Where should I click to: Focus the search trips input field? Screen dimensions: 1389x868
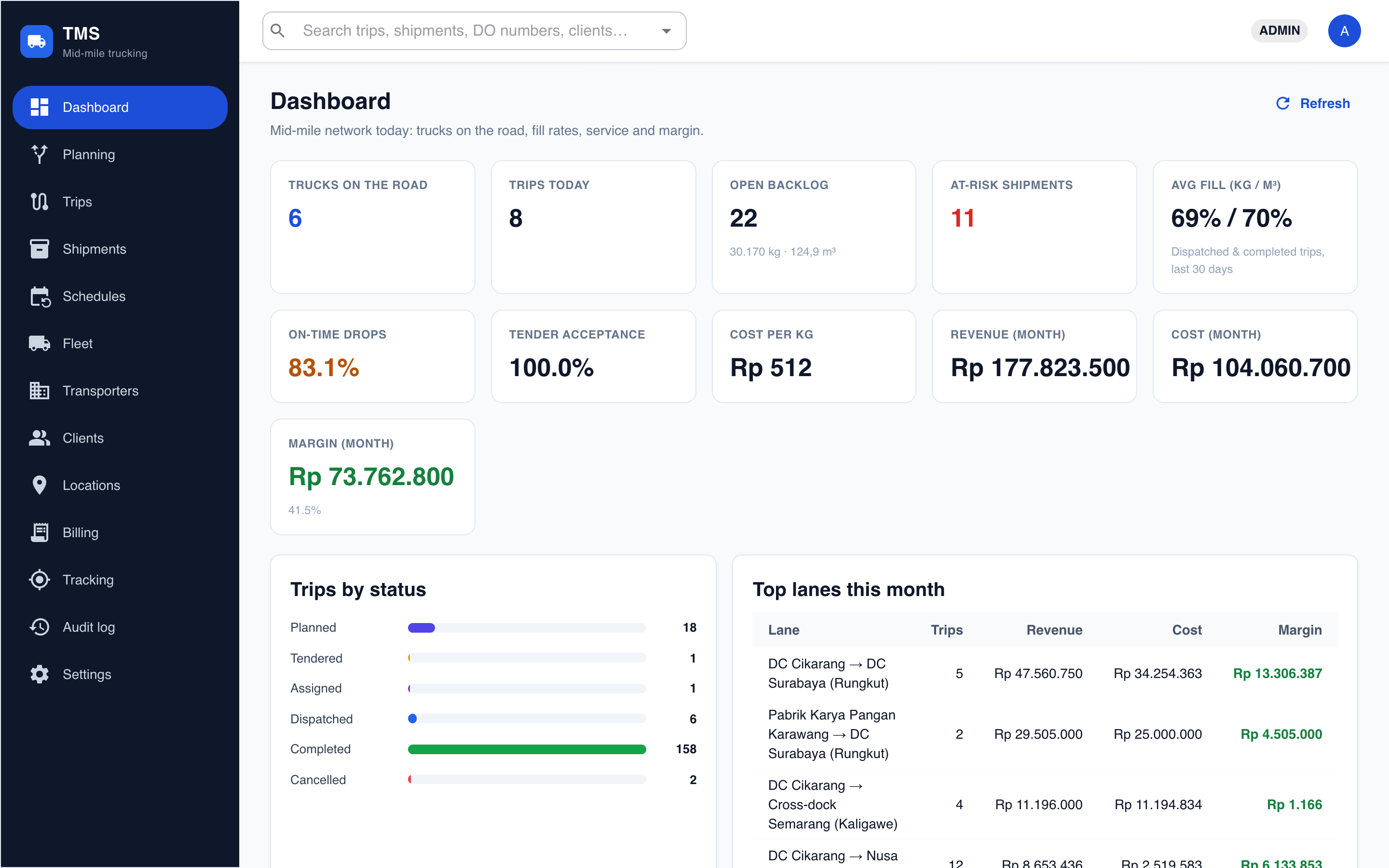click(475, 31)
